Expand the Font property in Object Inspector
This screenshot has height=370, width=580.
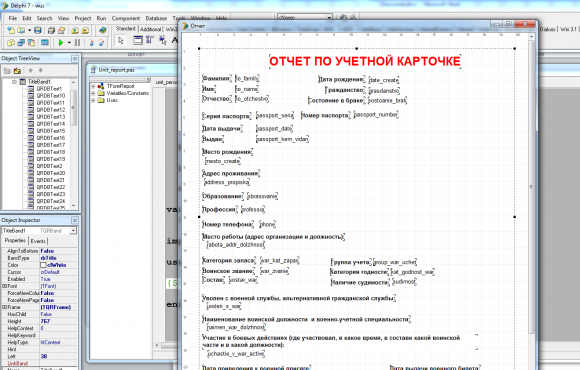tap(4, 286)
